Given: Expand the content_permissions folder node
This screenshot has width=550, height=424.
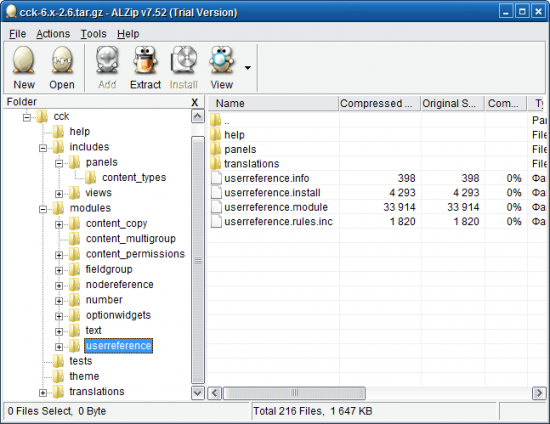Looking at the screenshot, I should pyautogui.click(x=59, y=255).
